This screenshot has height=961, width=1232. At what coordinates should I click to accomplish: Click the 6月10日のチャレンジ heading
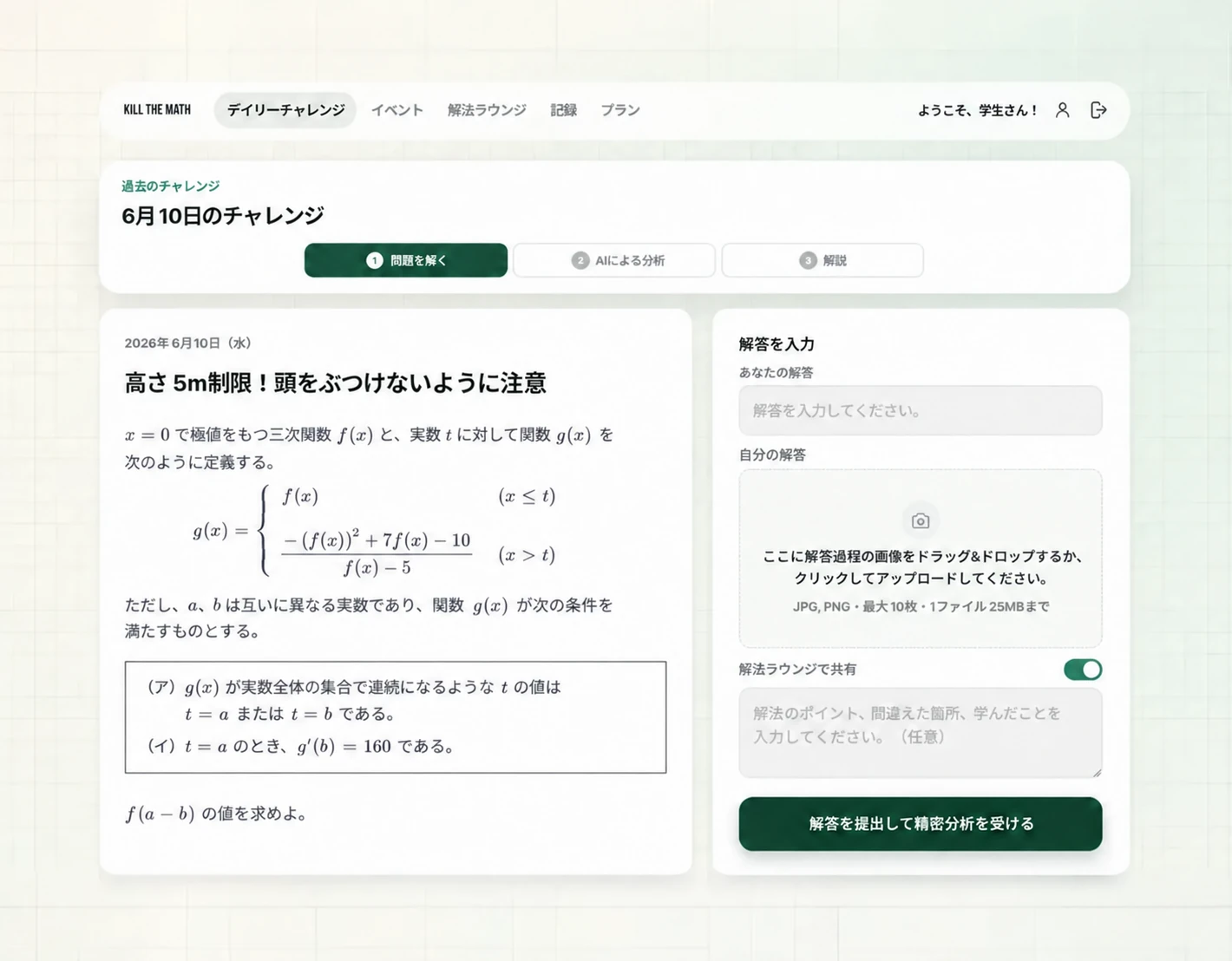pyautogui.click(x=223, y=215)
